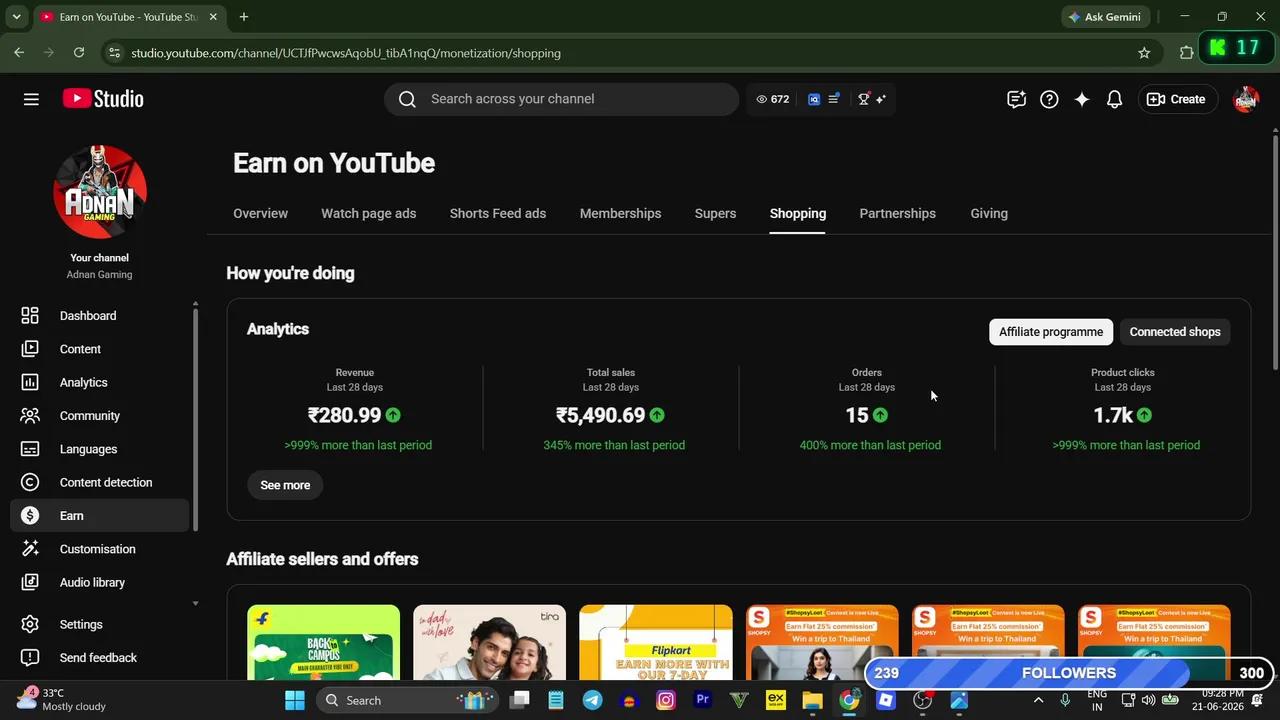Open Instagram from the taskbar
The height and width of the screenshot is (720, 1280).
click(666, 700)
